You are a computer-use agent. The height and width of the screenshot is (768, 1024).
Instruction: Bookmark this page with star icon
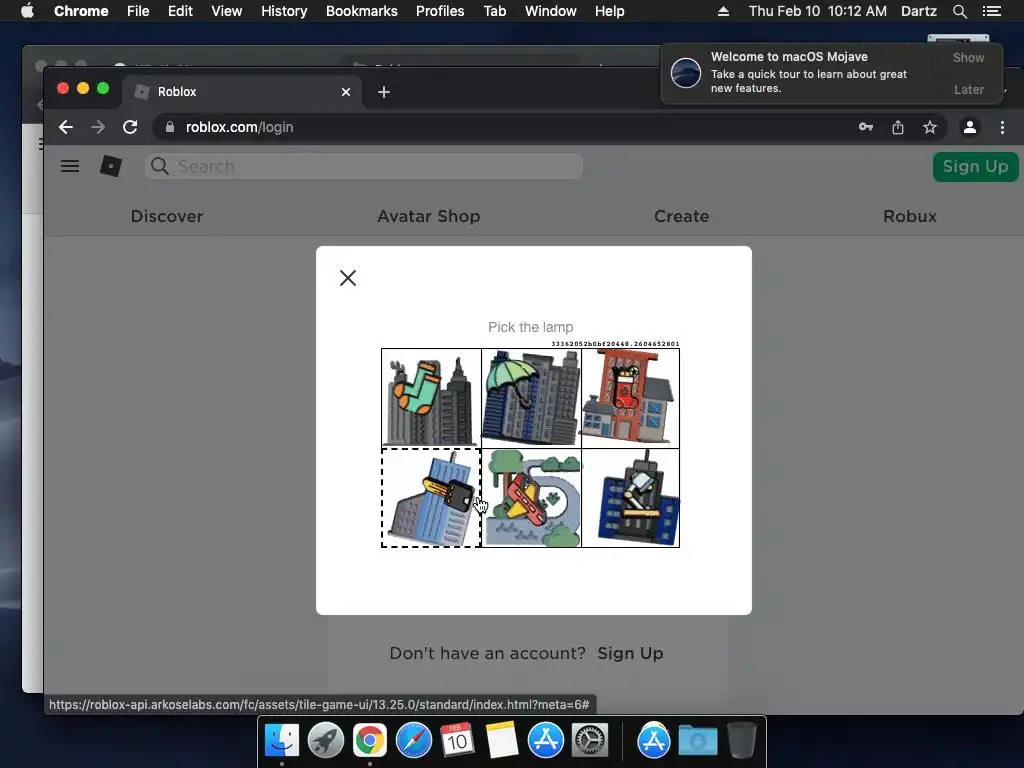pos(930,127)
